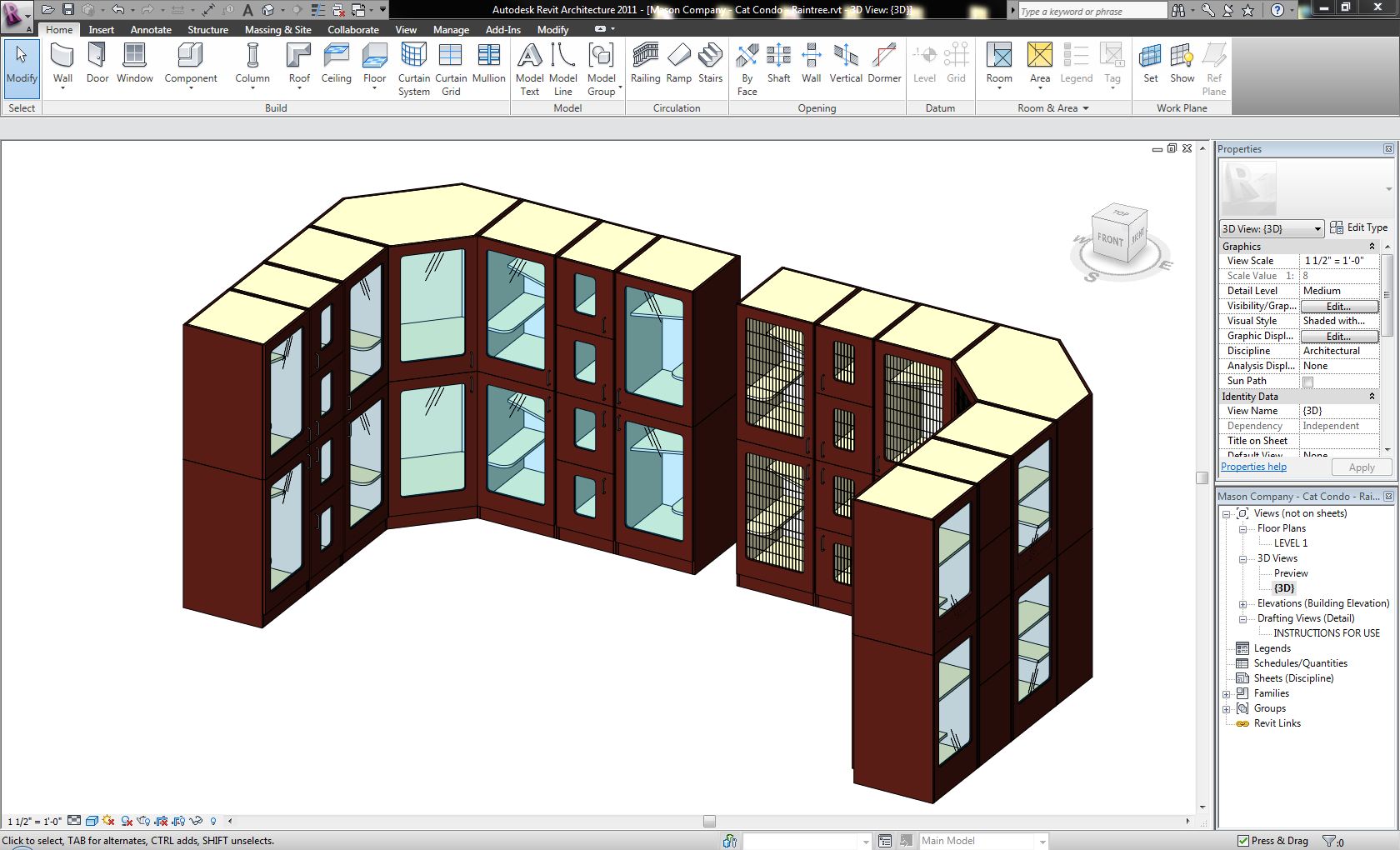The image size is (1400, 850).
Task: Click Edit button for Visibility/Graphics
Action: tap(1338, 307)
